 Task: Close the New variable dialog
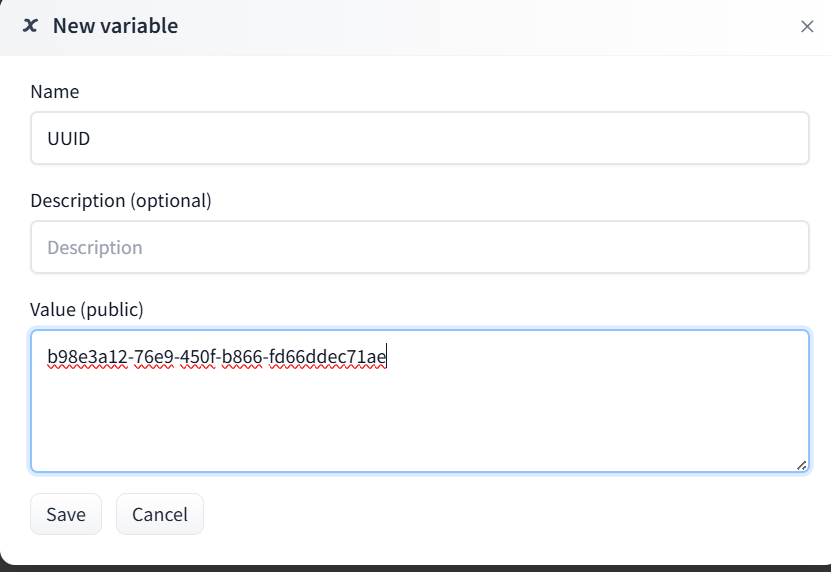(807, 27)
